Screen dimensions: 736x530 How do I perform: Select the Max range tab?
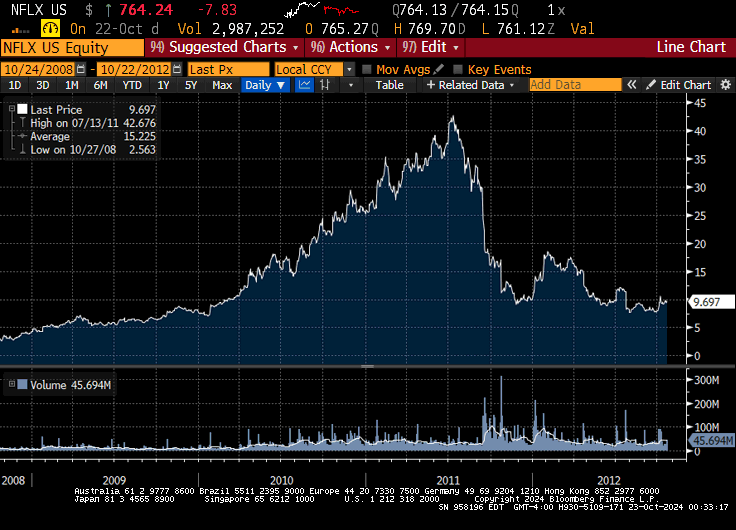222,85
